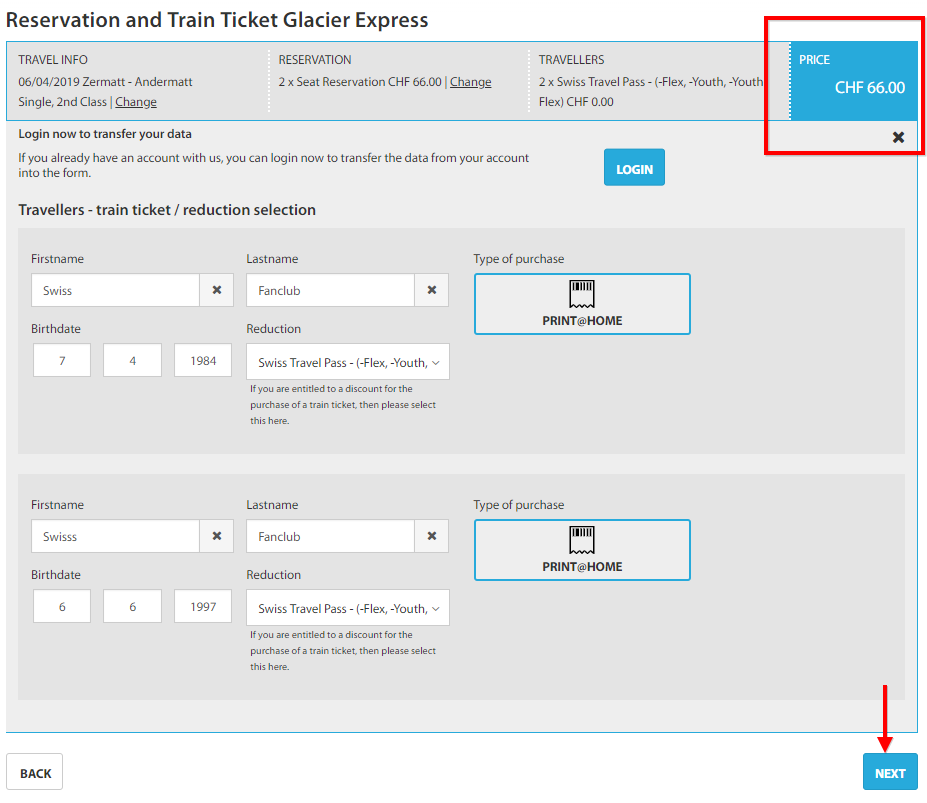
Task: Clear second traveller's Firstname 'Swisss' with X
Action: [216, 536]
